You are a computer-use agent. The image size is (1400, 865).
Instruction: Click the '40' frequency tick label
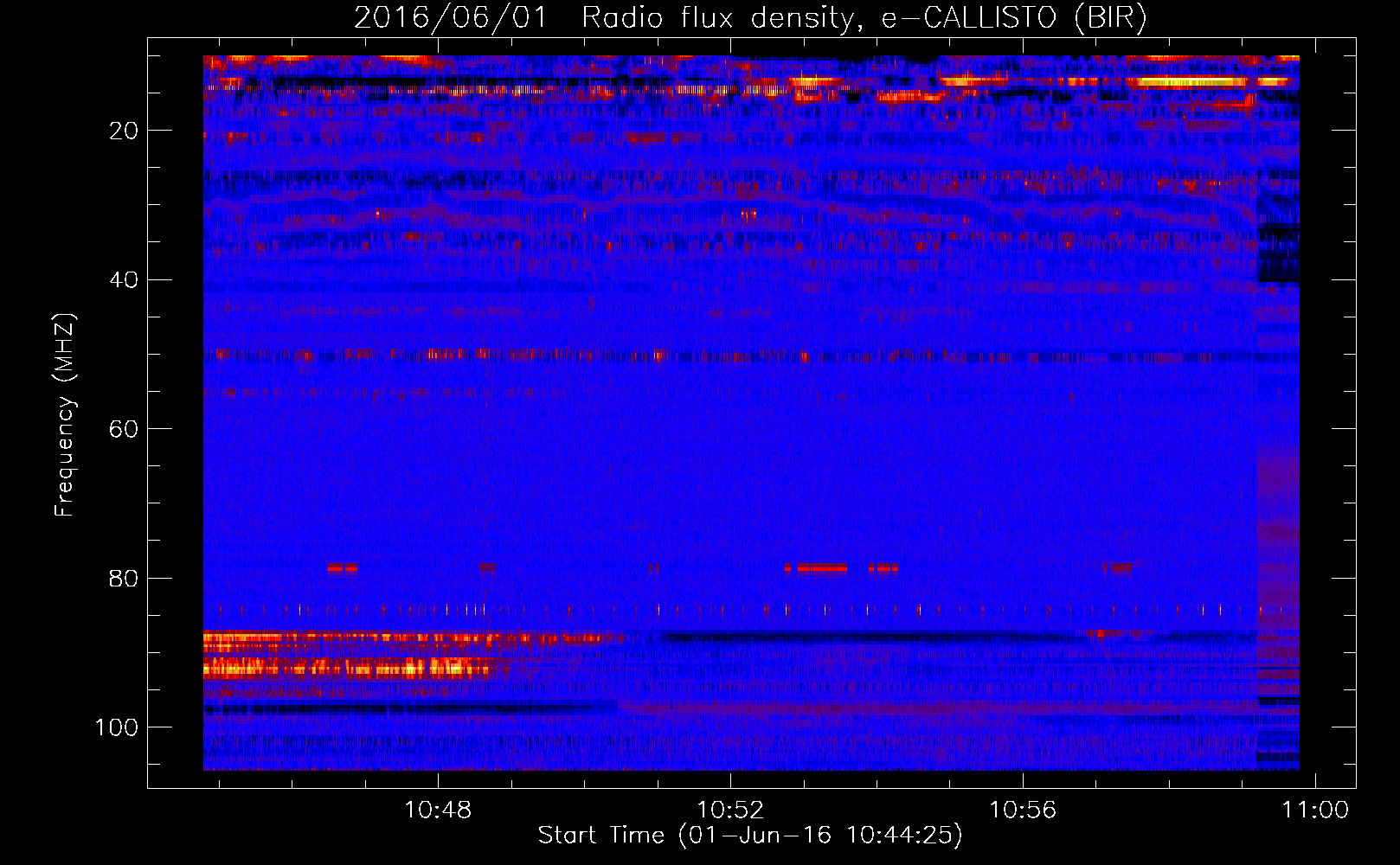[x=124, y=280]
